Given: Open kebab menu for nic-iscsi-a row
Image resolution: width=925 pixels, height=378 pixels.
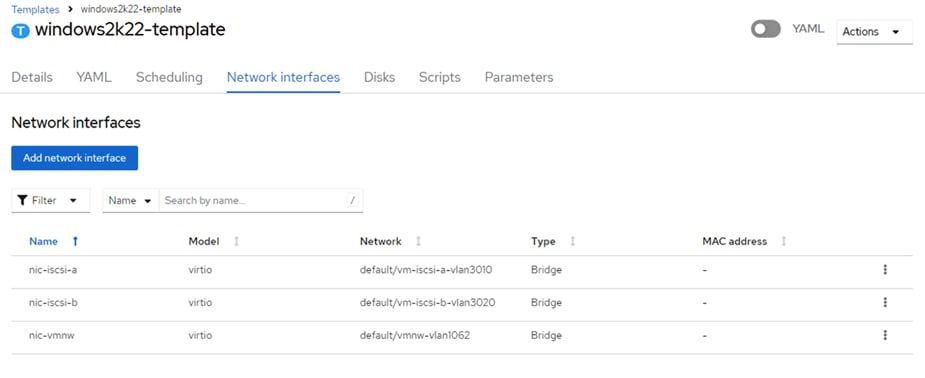Looking at the screenshot, I should point(885,269).
